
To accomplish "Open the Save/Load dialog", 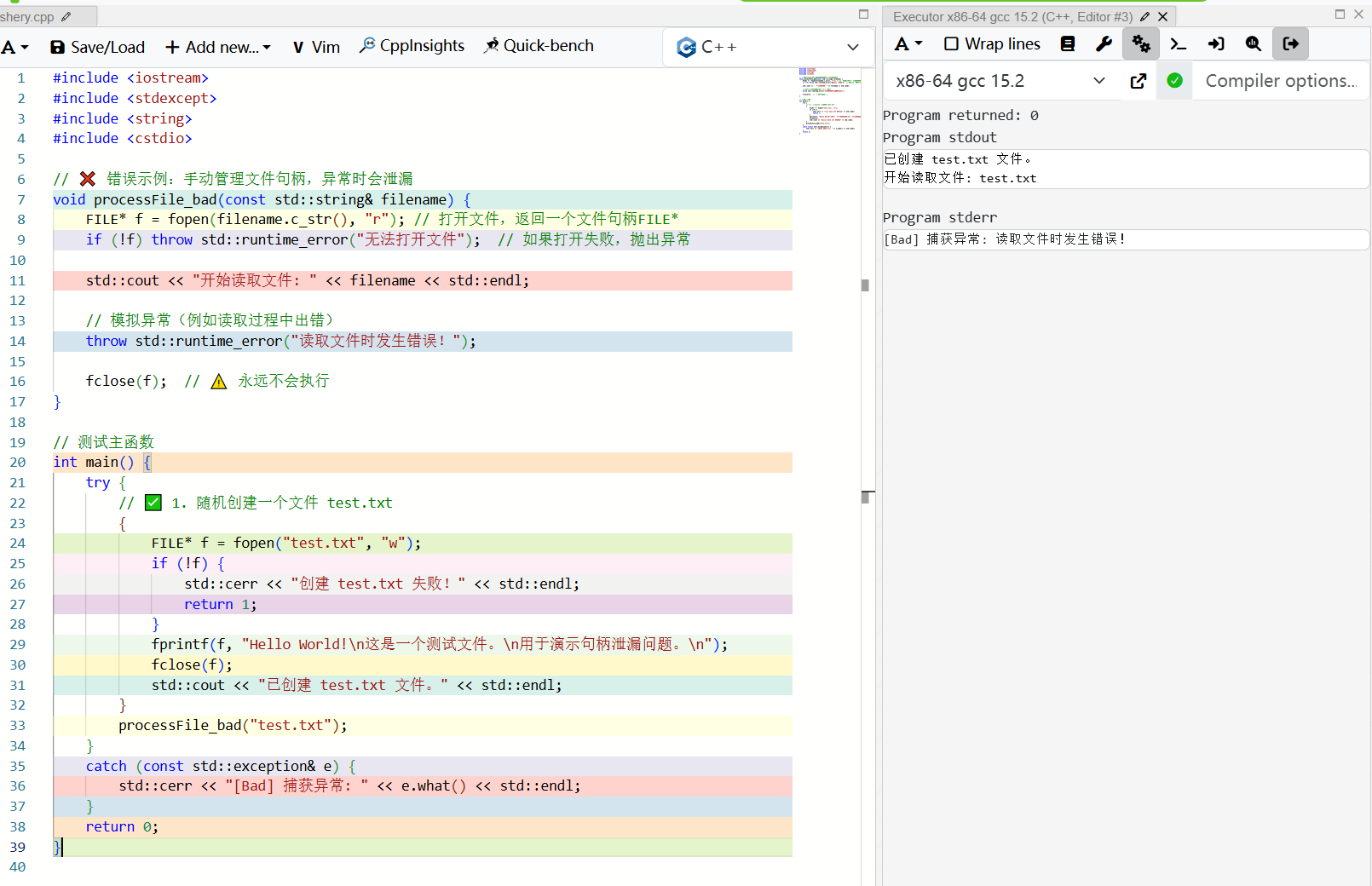I will pos(97,47).
